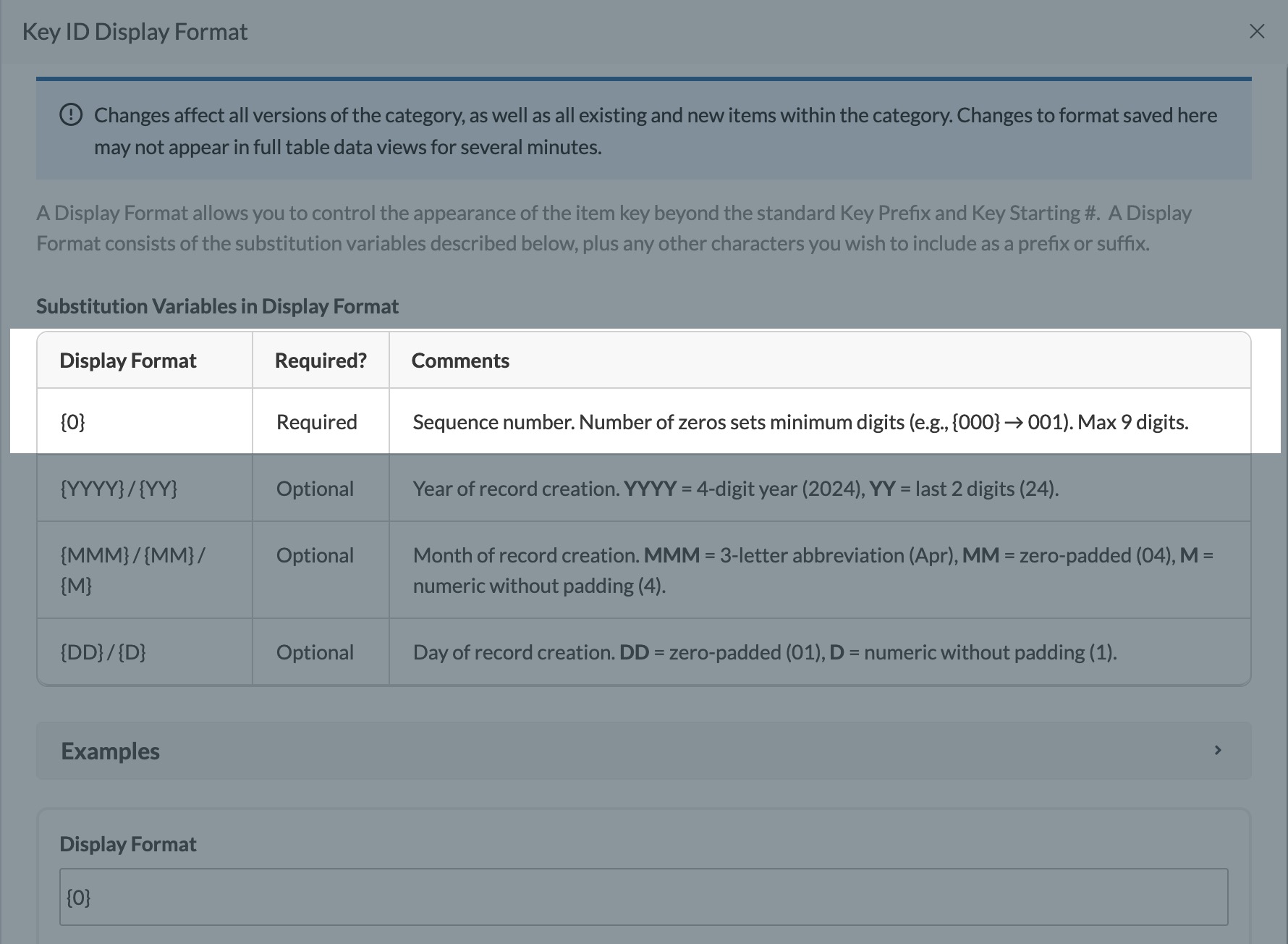This screenshot has height=944, width=1288.
Task: Open the Examples panel header
Action: pos(643,751)
